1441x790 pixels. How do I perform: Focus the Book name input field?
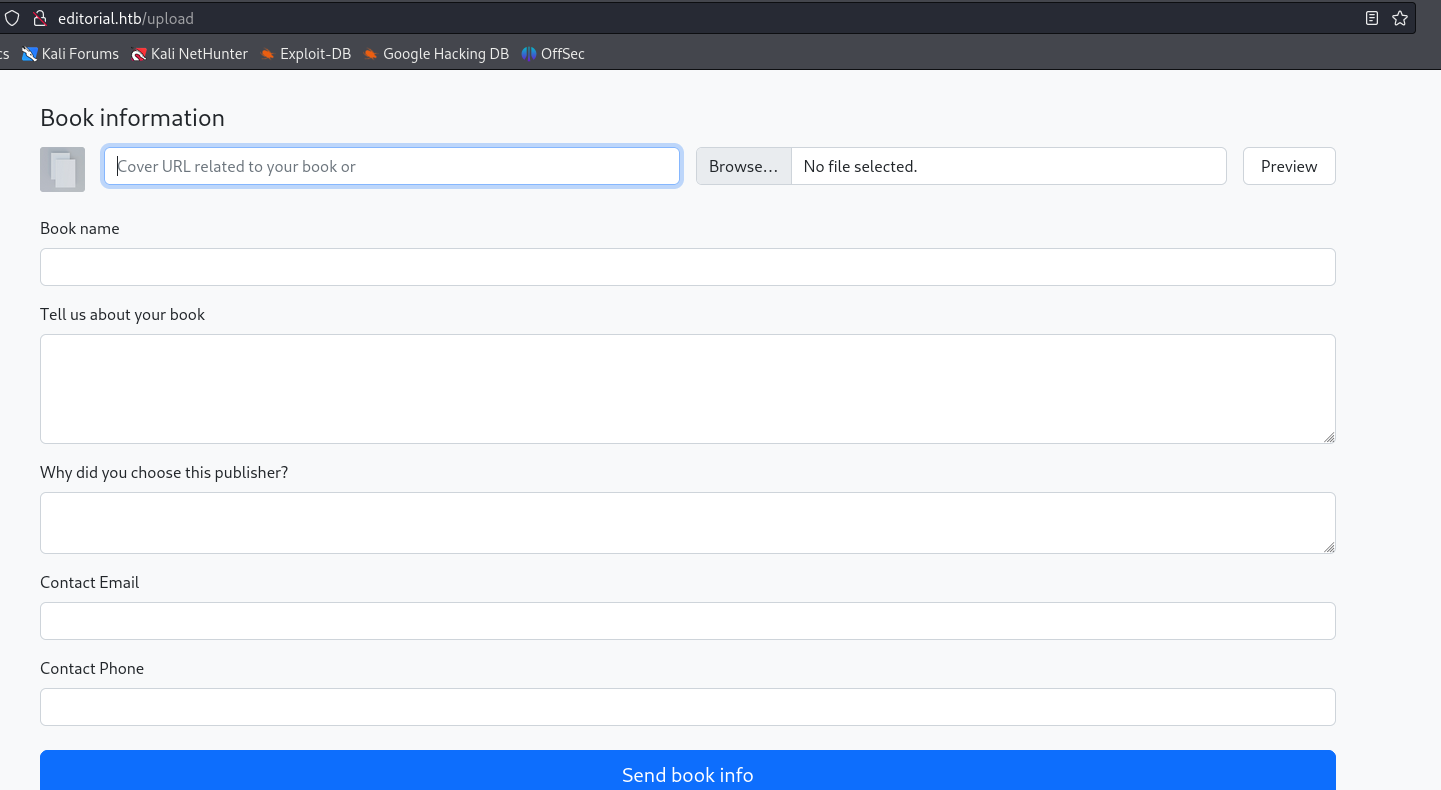[688, 267]
